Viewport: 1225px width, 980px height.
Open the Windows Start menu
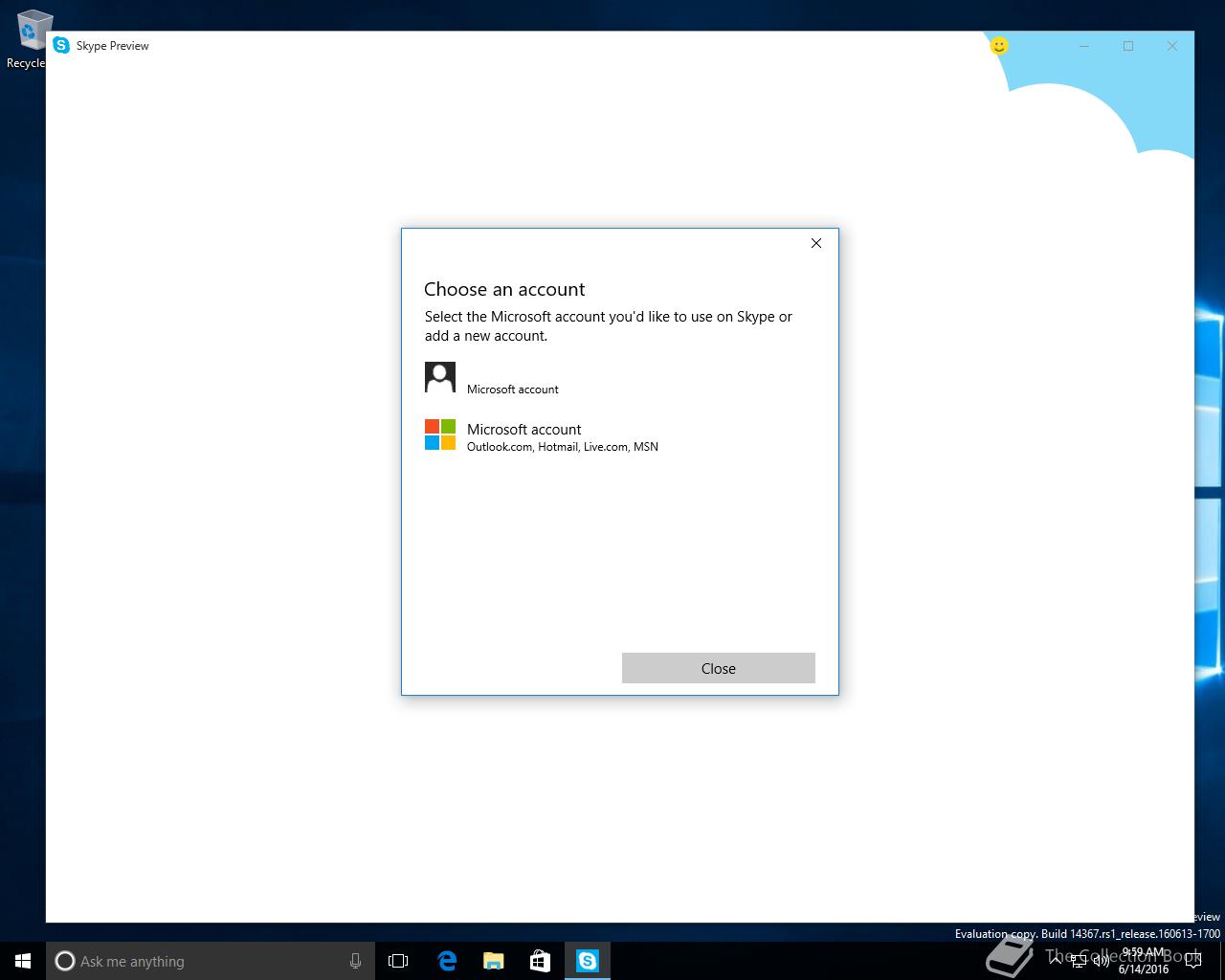(x=23, y=961)
